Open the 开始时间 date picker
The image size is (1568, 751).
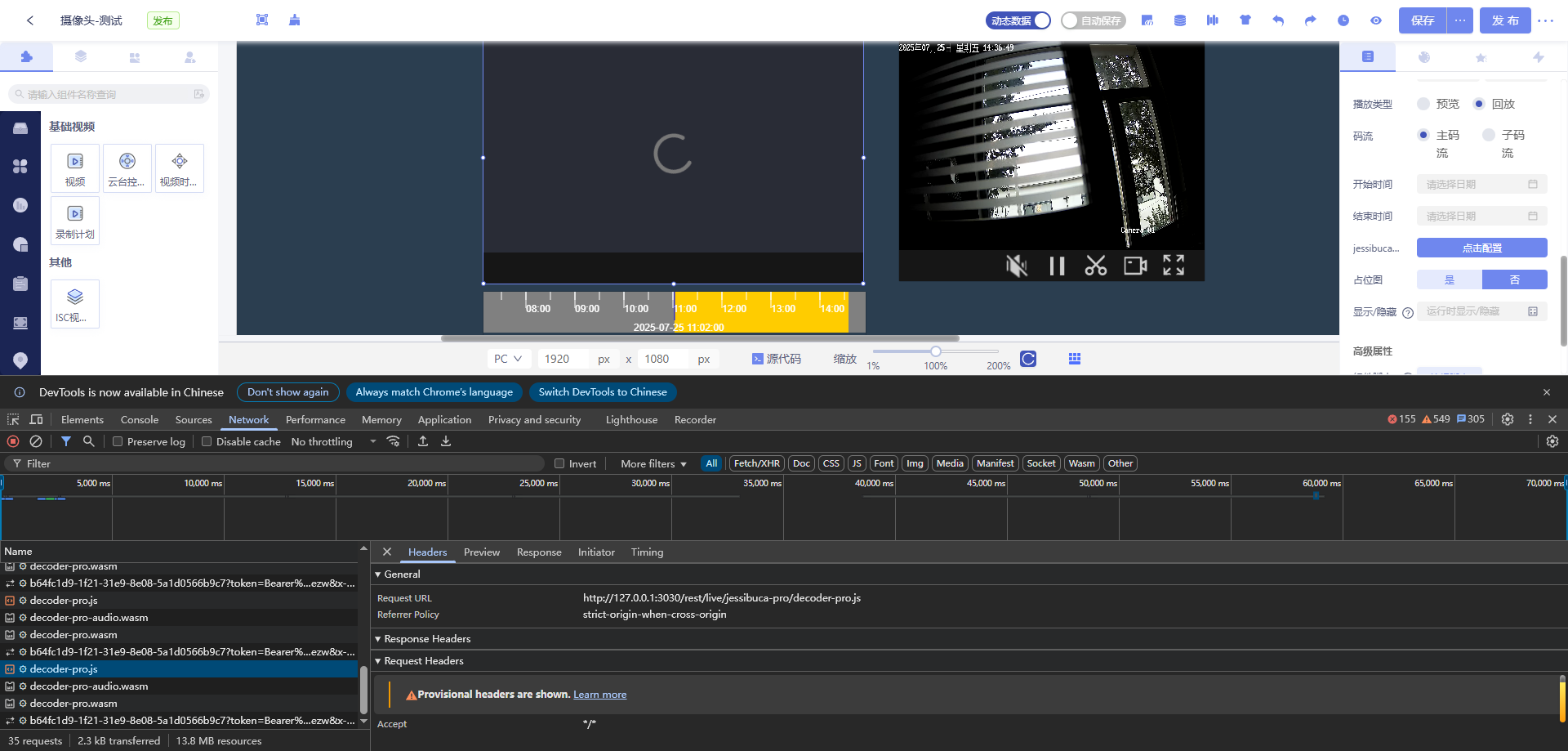pyautogui.click(x=1481, y=185)
